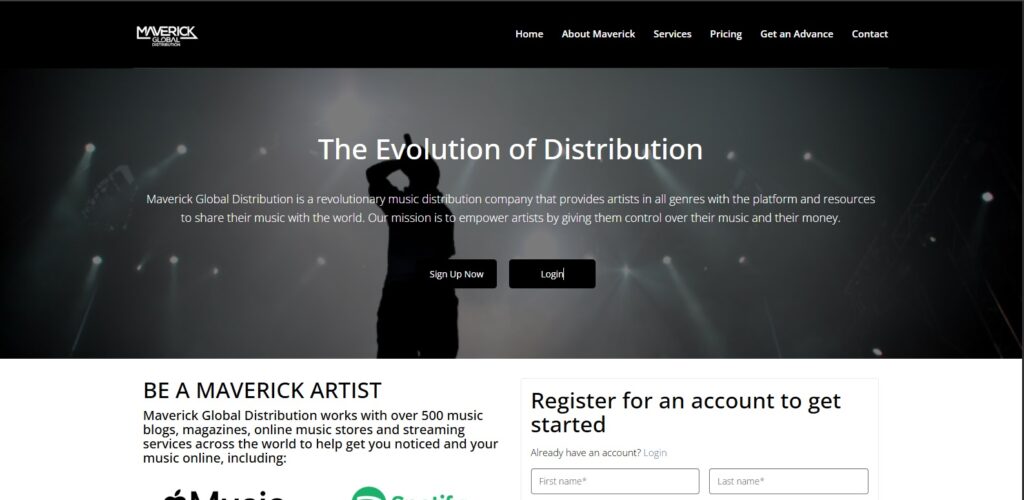Image resolution: width=1024 pixels, height=500 pixels.
Task: Click the hero mission statement paragraph
Action: point(511,208)
